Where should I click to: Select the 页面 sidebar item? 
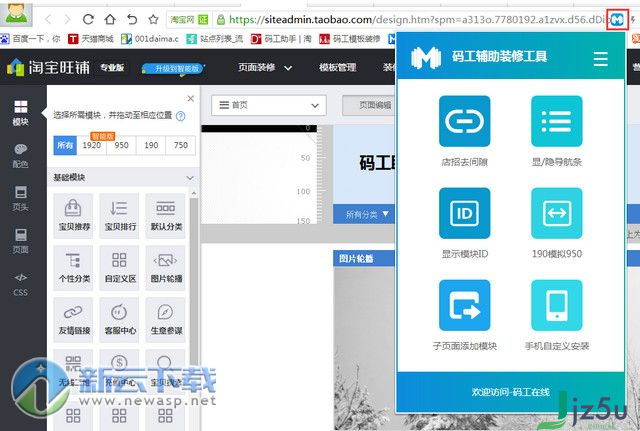pyautogui.click(x=20, y=241)
